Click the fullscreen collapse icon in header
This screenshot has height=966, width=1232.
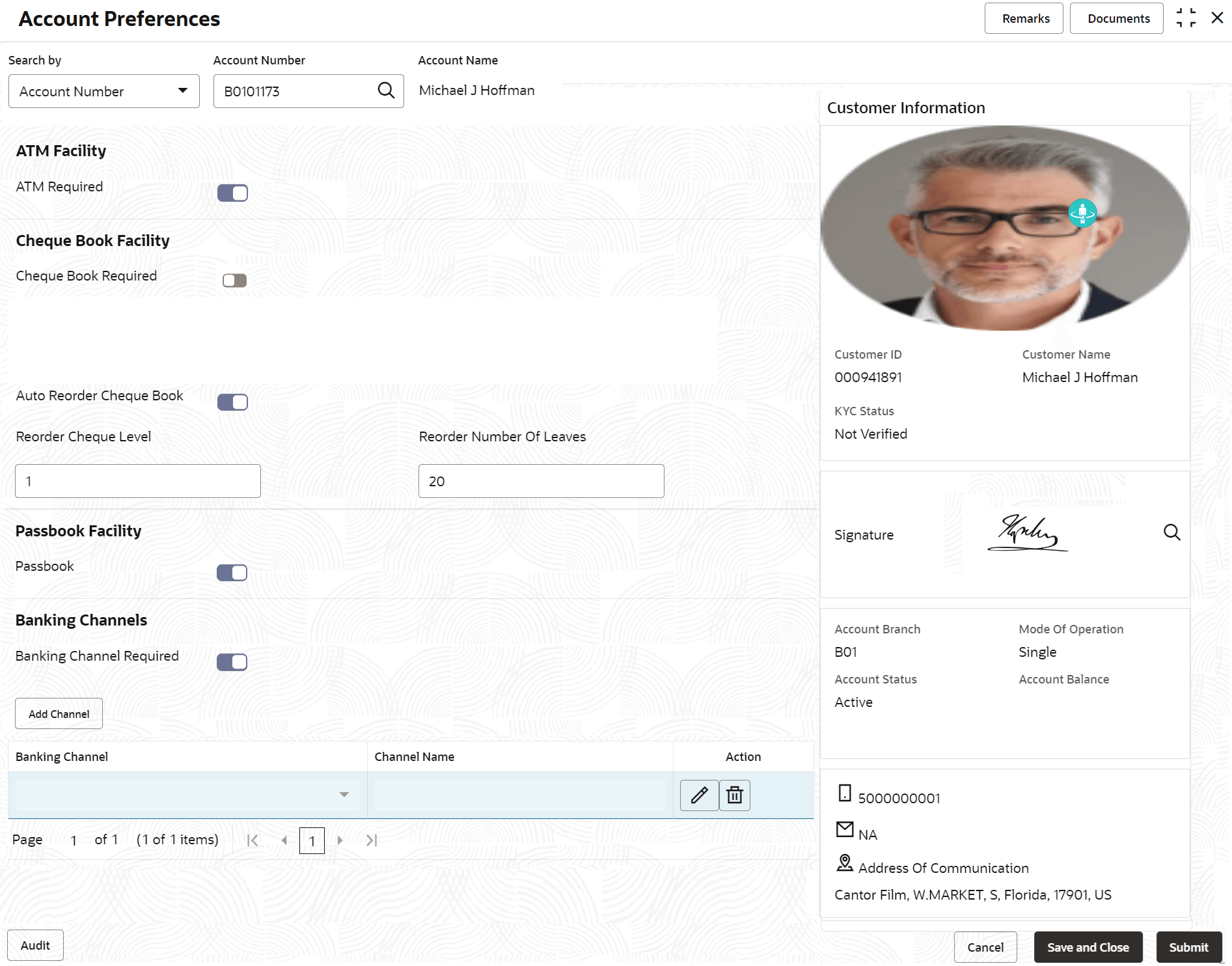[x=1186, y=18]
